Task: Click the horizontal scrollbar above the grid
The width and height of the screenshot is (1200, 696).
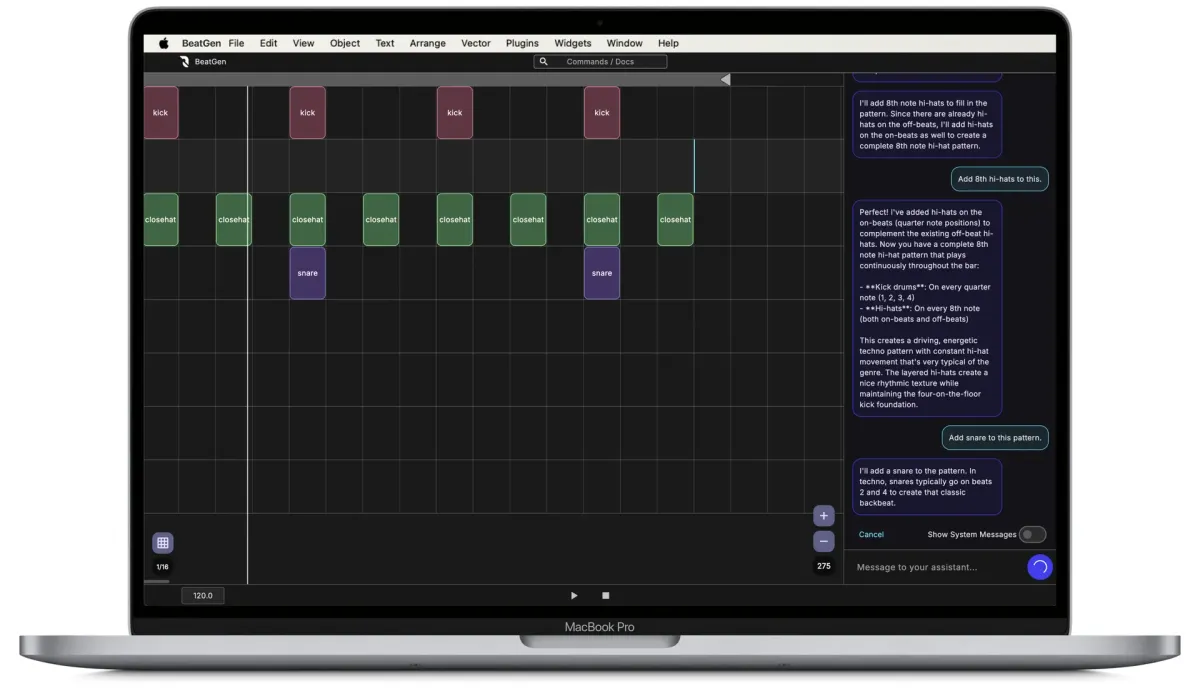Action: point(430,79)
